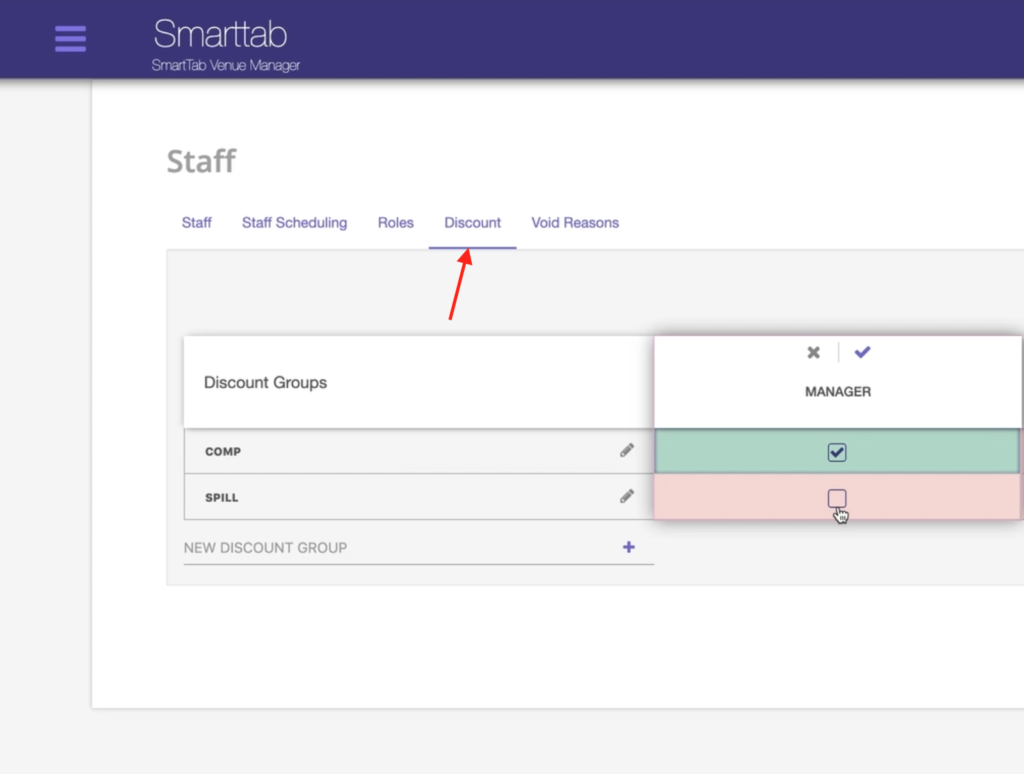Click the X icon to cancel manager changes

point(813,352)
